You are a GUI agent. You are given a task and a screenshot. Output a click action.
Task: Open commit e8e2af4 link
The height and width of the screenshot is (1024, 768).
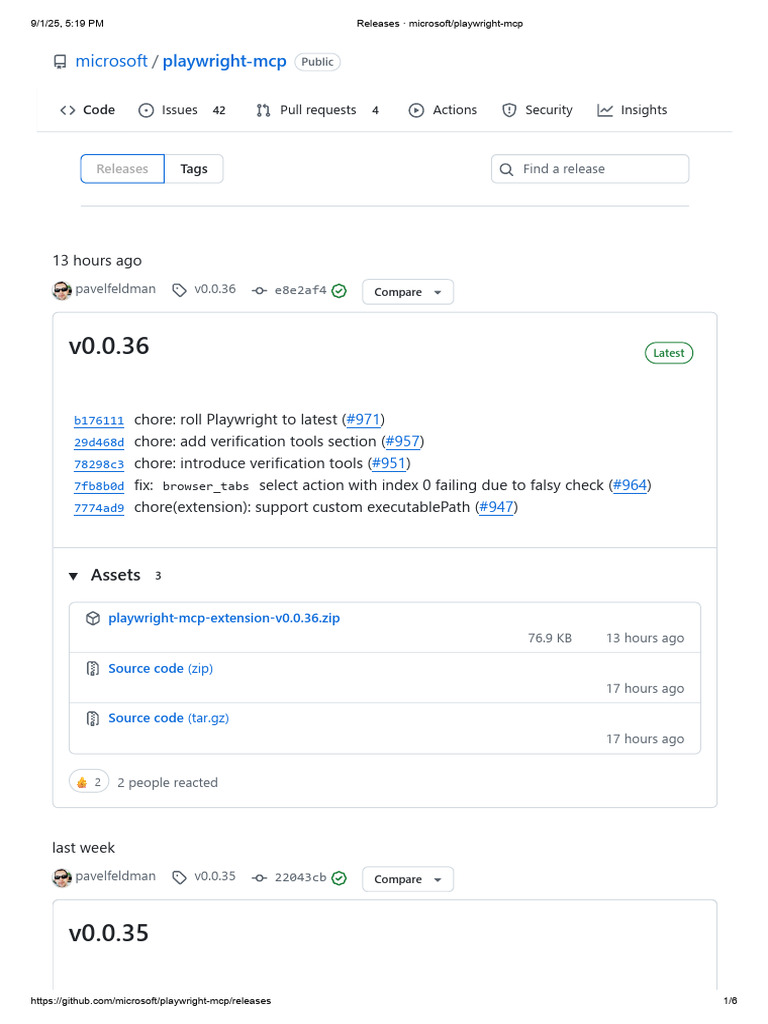pyautogui.click(x=300, y=291)
